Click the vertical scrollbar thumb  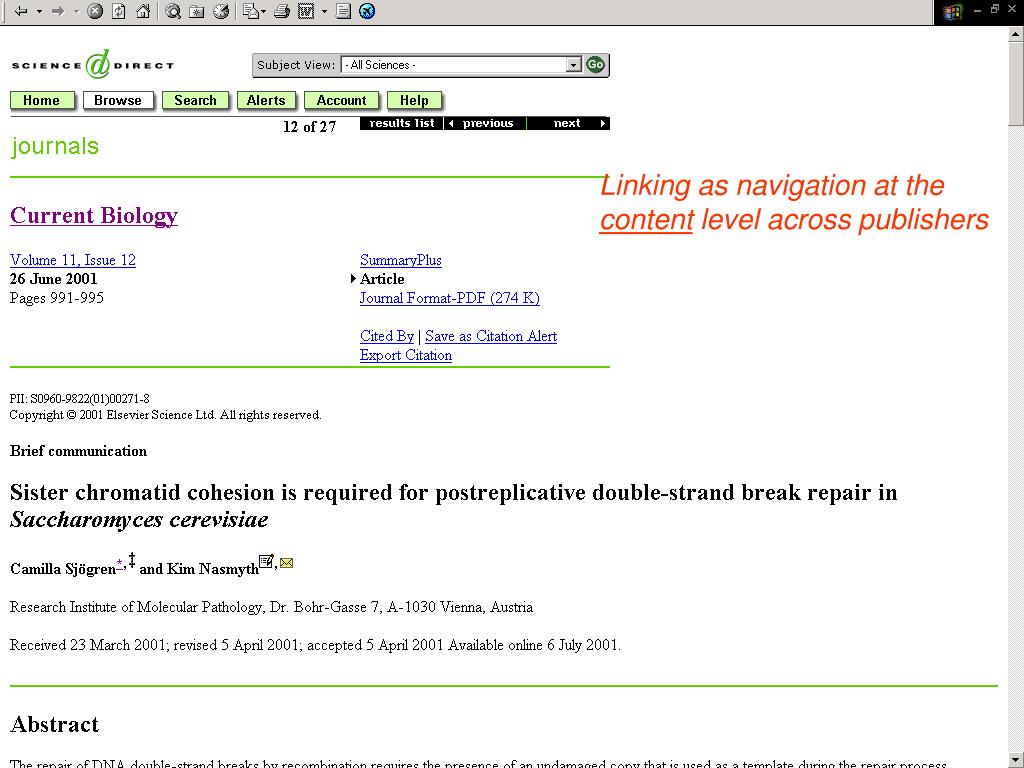pyautogui.click(x=1016, y=83)
